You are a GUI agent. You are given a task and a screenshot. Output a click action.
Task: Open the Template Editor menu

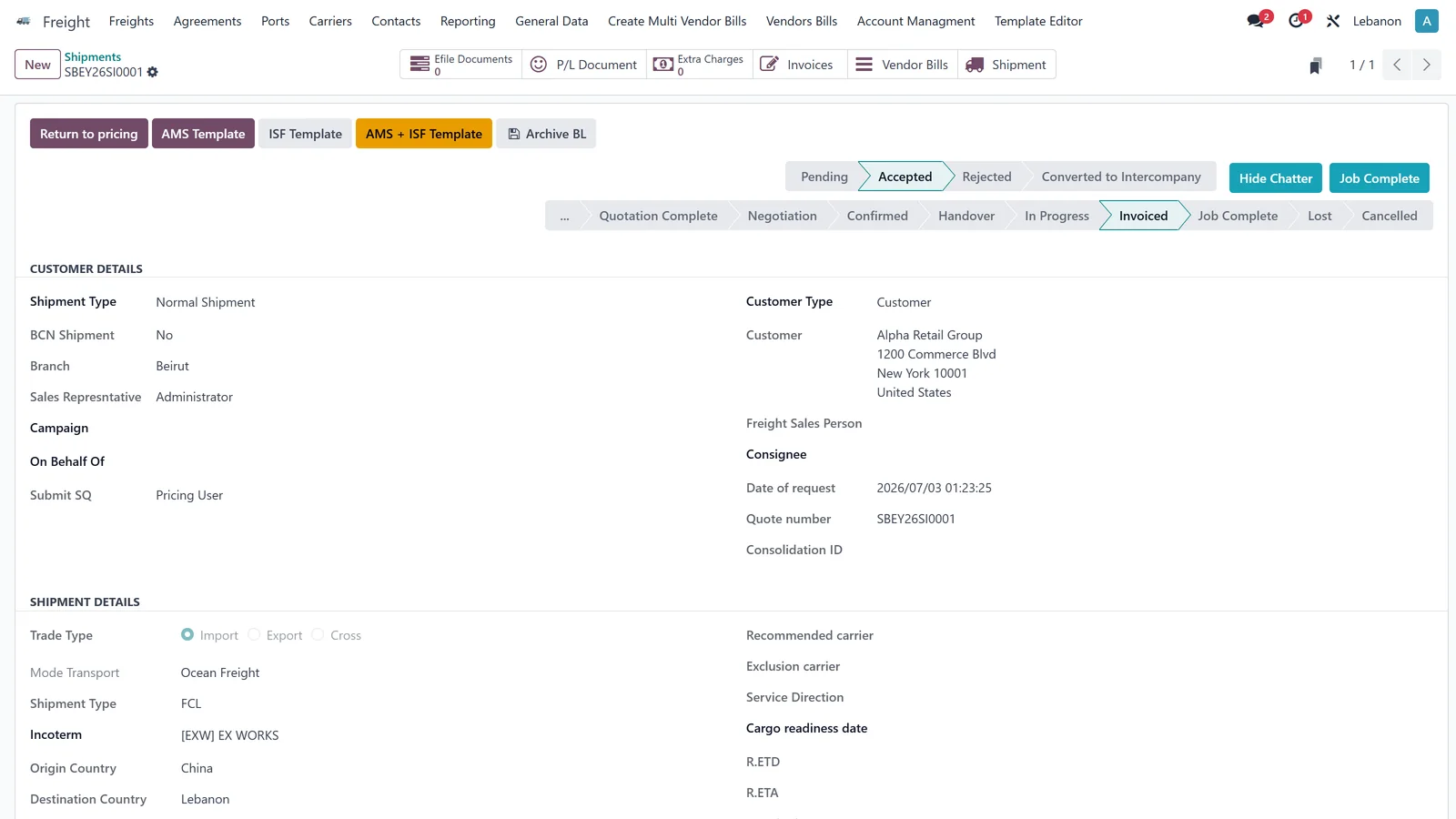[x=1038, y=21]
